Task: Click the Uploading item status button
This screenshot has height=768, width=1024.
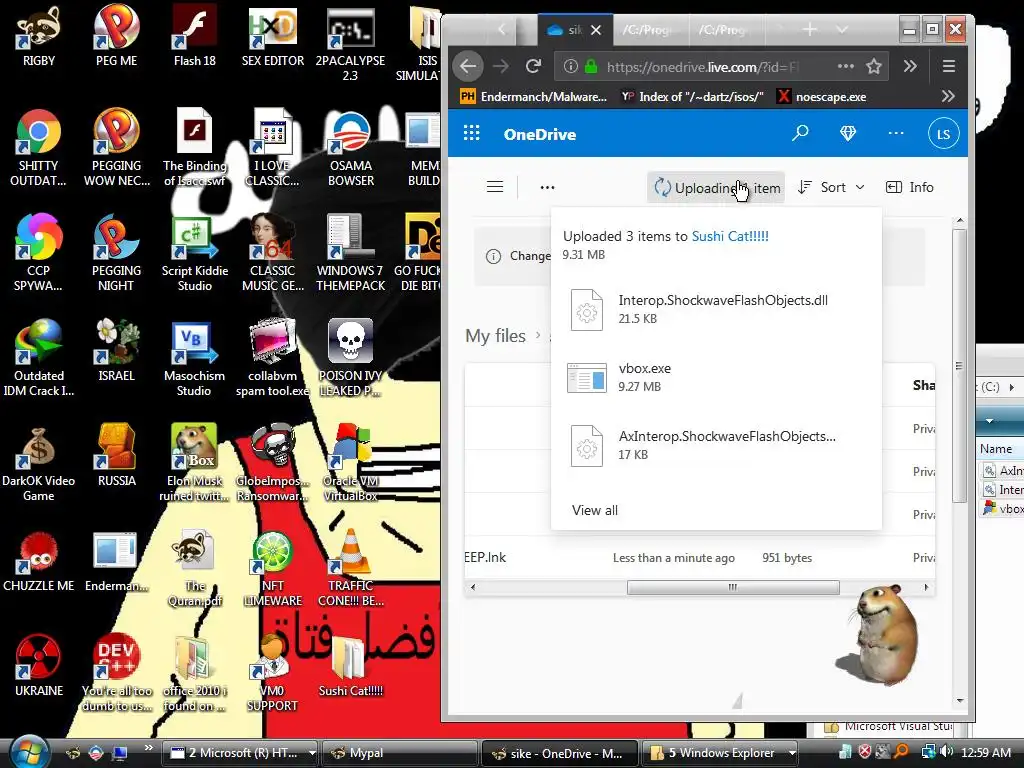Action: pos(716,187)
